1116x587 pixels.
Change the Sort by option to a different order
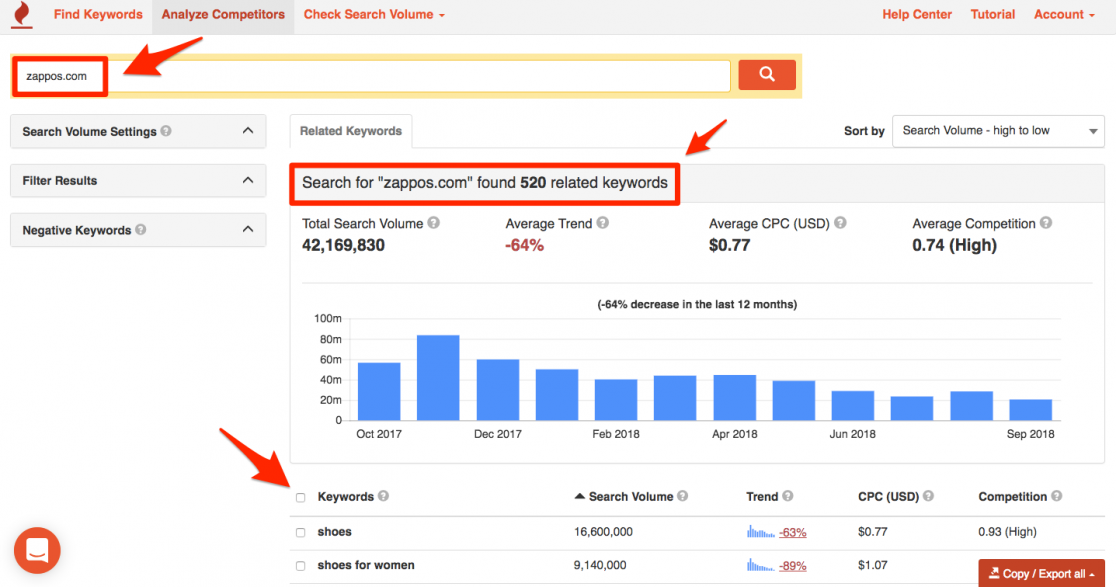pyautogui.click(x=997, y=131)
